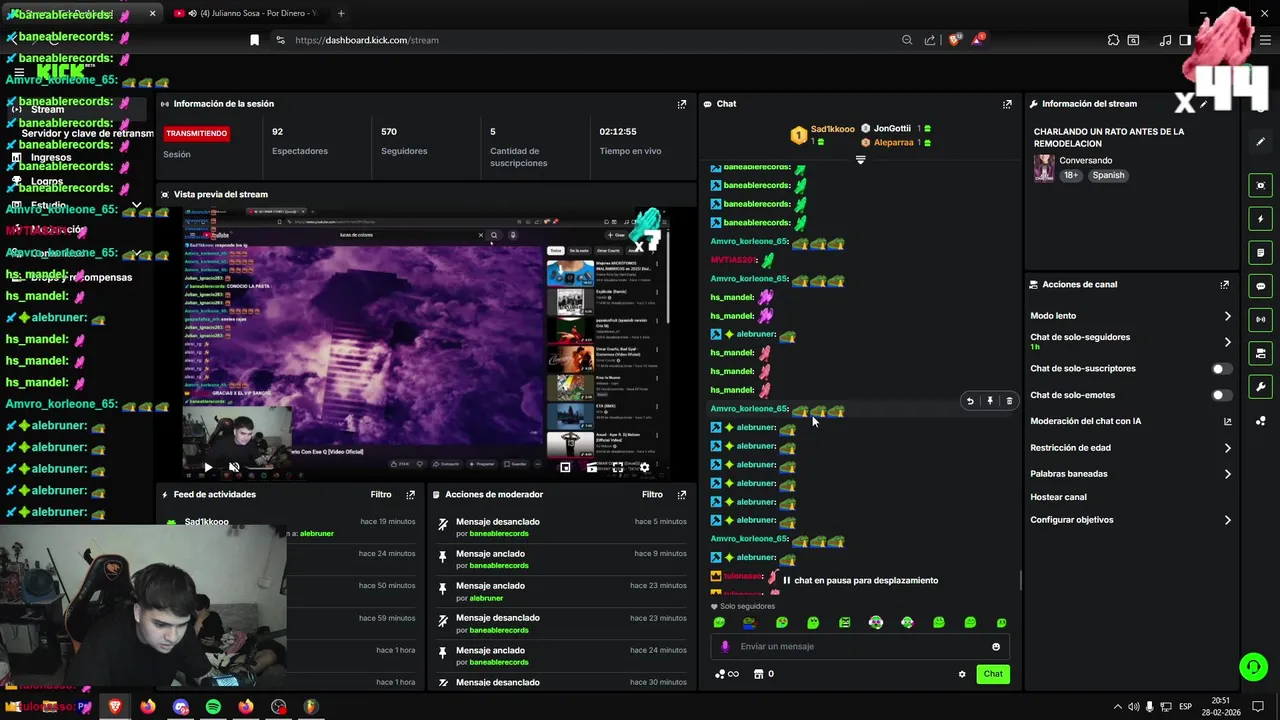
Task: Open Logros in left sidebar
Action: click(47, 181)
